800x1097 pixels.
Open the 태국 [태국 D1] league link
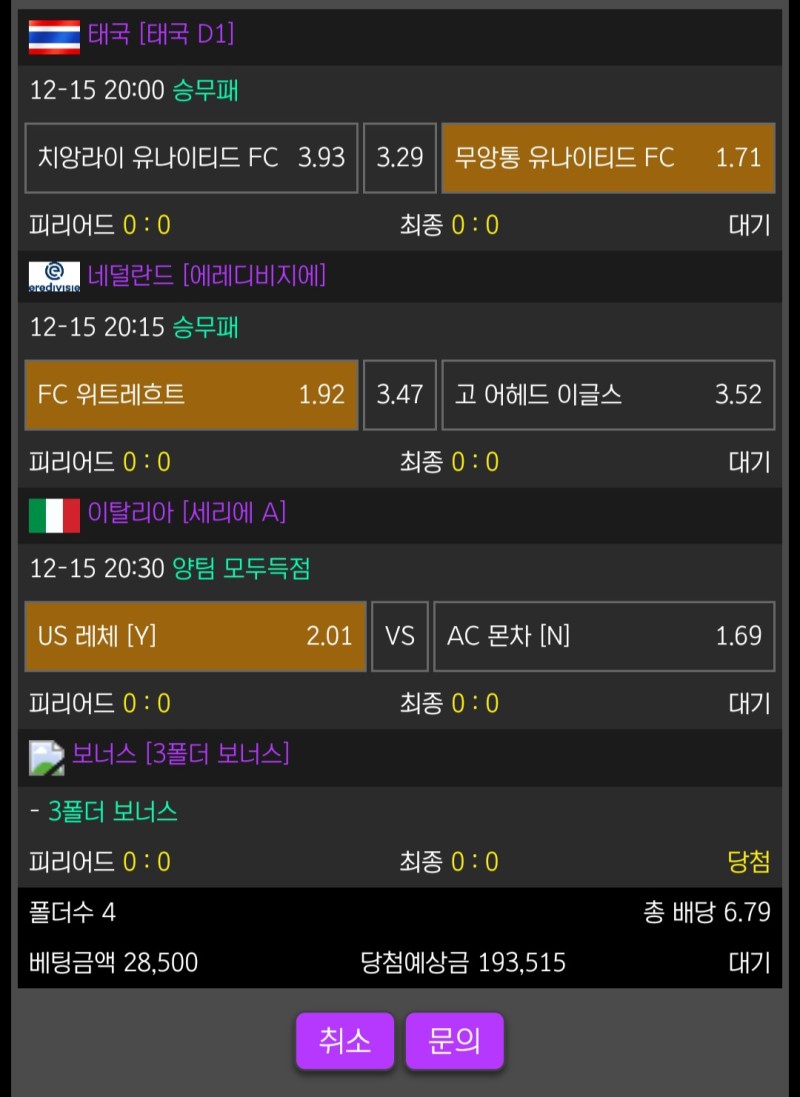pos(161,35)
